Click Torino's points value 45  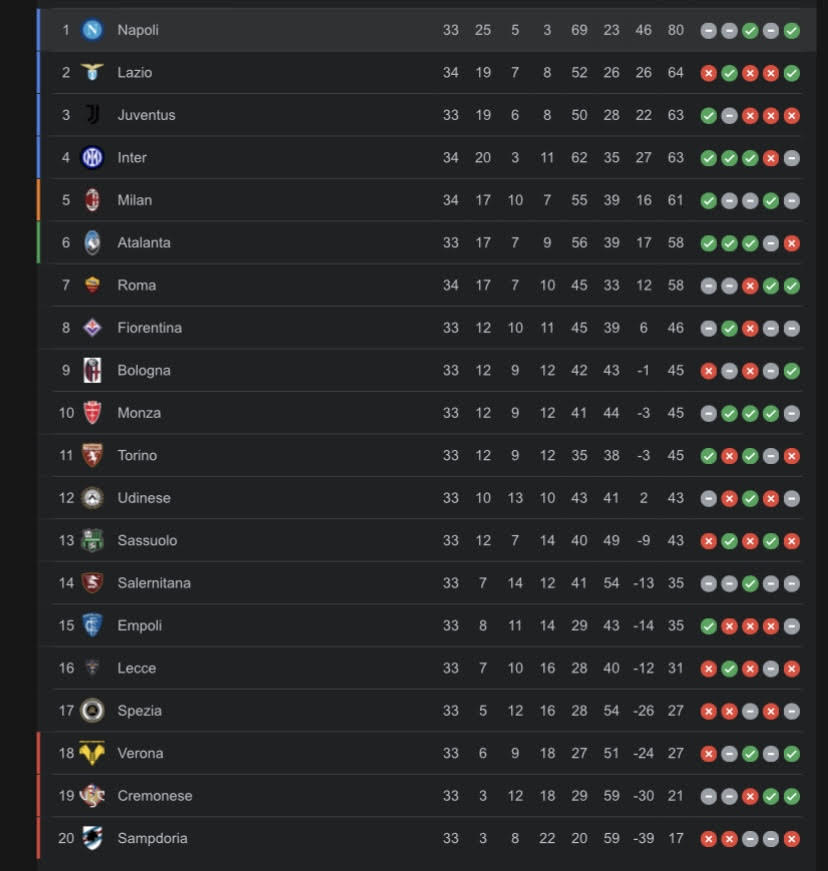click(x=675, y=455)
